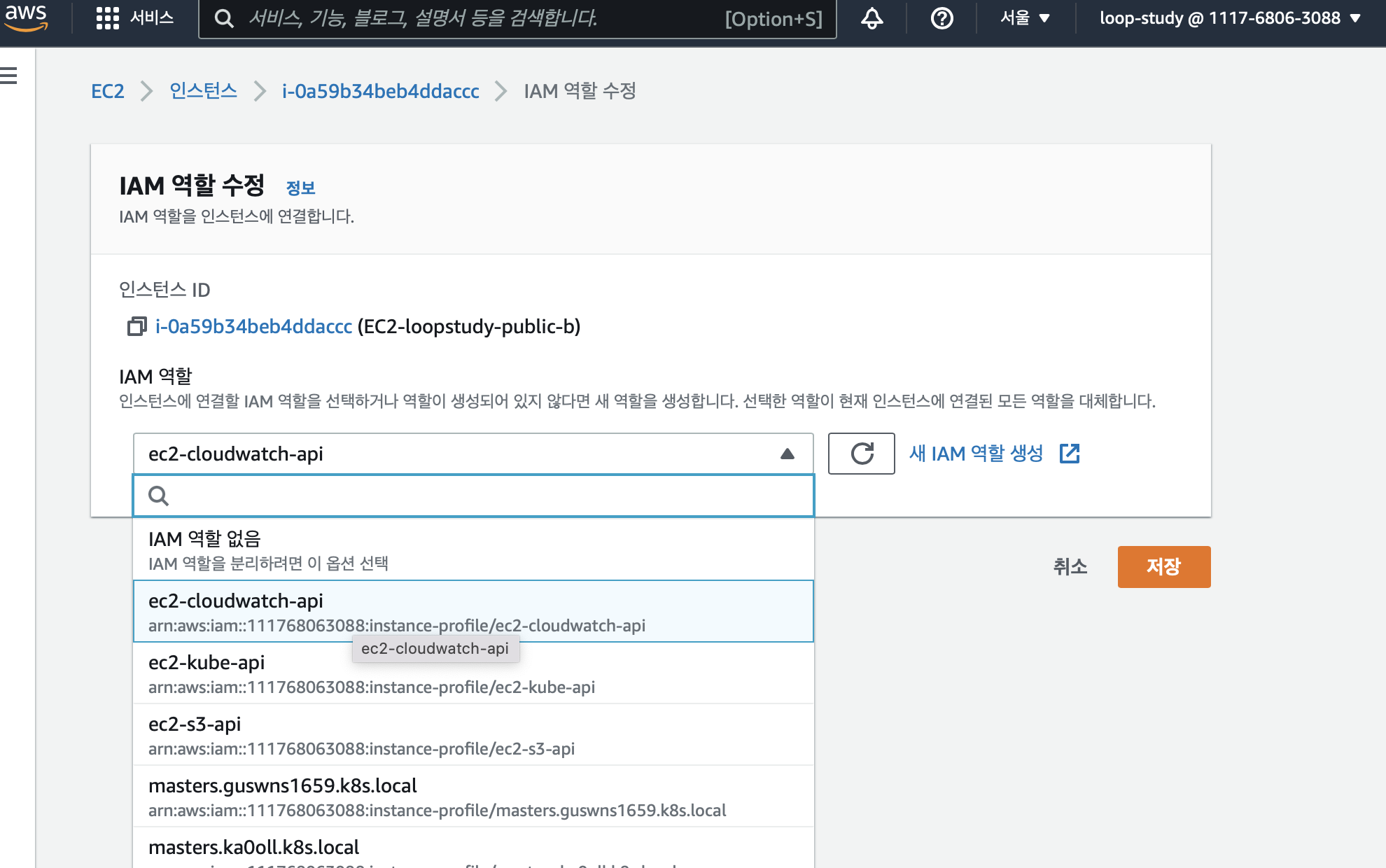Click the AWS logo home icon
Screen dimensions: 1386x868
coord(26,18)
